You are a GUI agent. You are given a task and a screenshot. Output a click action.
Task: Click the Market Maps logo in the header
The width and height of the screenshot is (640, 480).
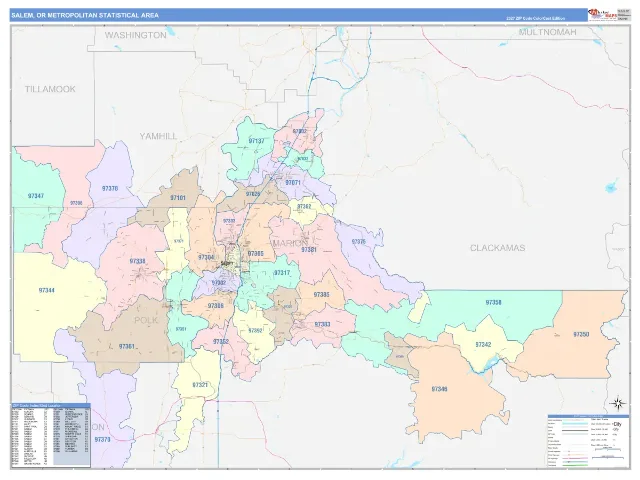[602, 15]
